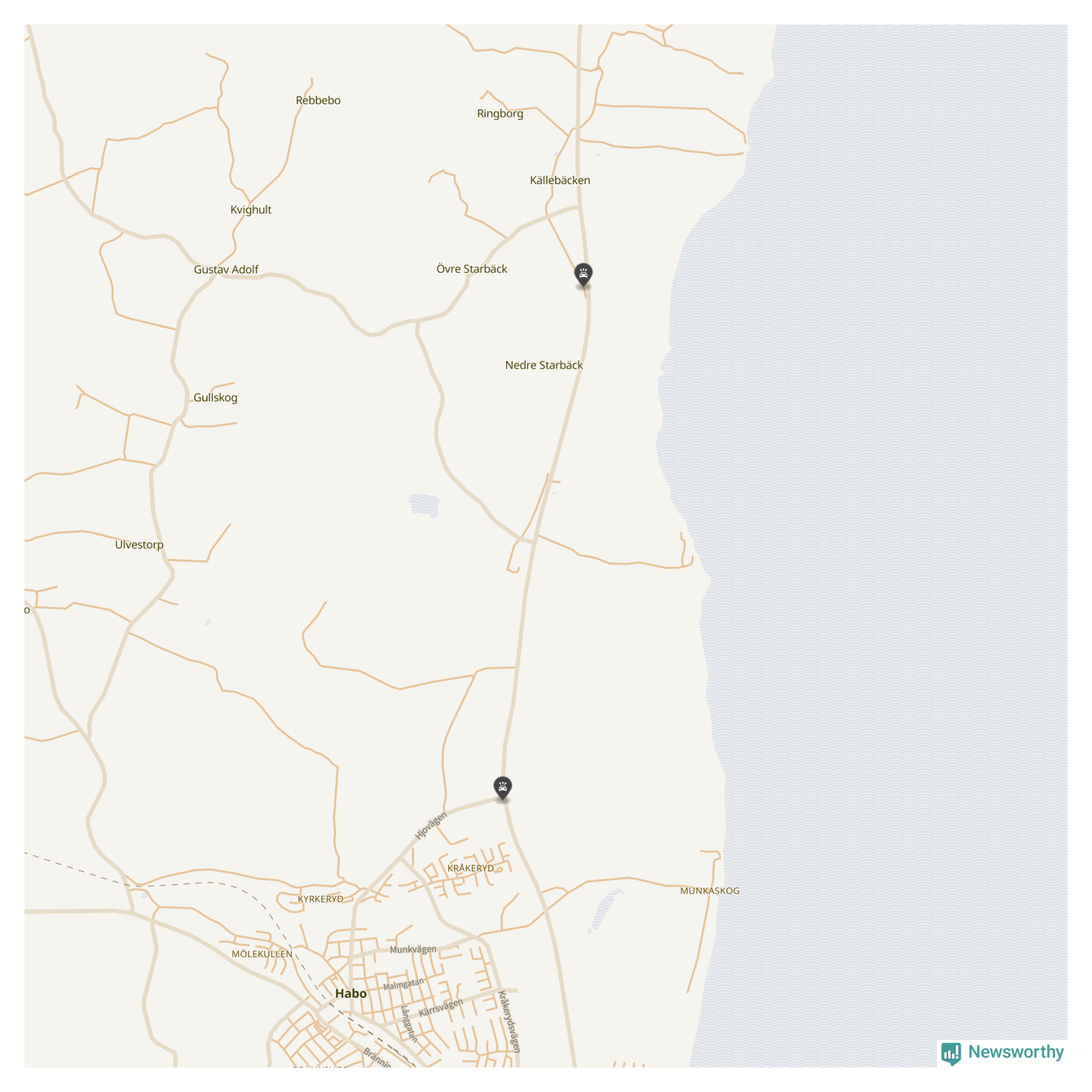Select the KYRKERYD neighborhood label

coord(320,899)
